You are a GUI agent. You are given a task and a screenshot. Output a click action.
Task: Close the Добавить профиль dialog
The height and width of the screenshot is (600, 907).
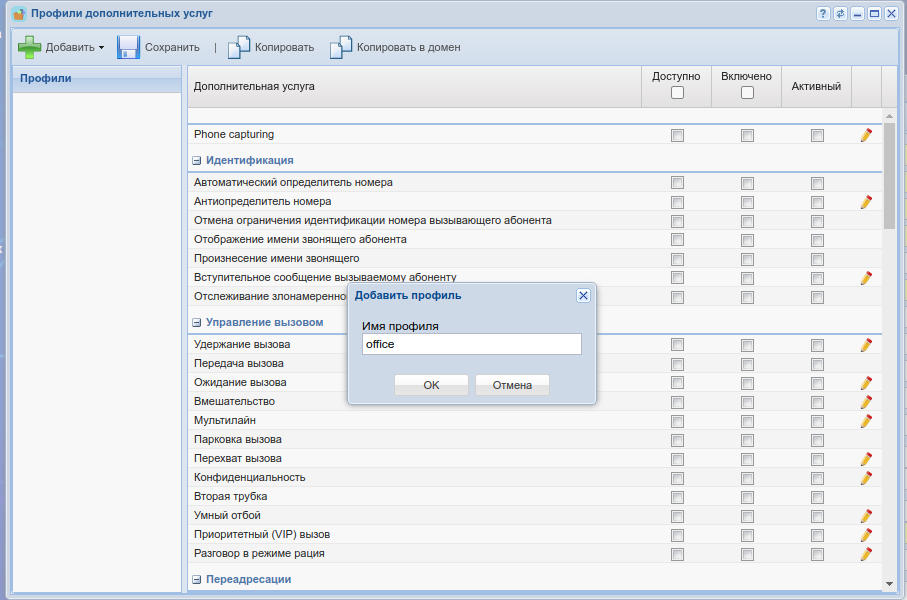583,295
